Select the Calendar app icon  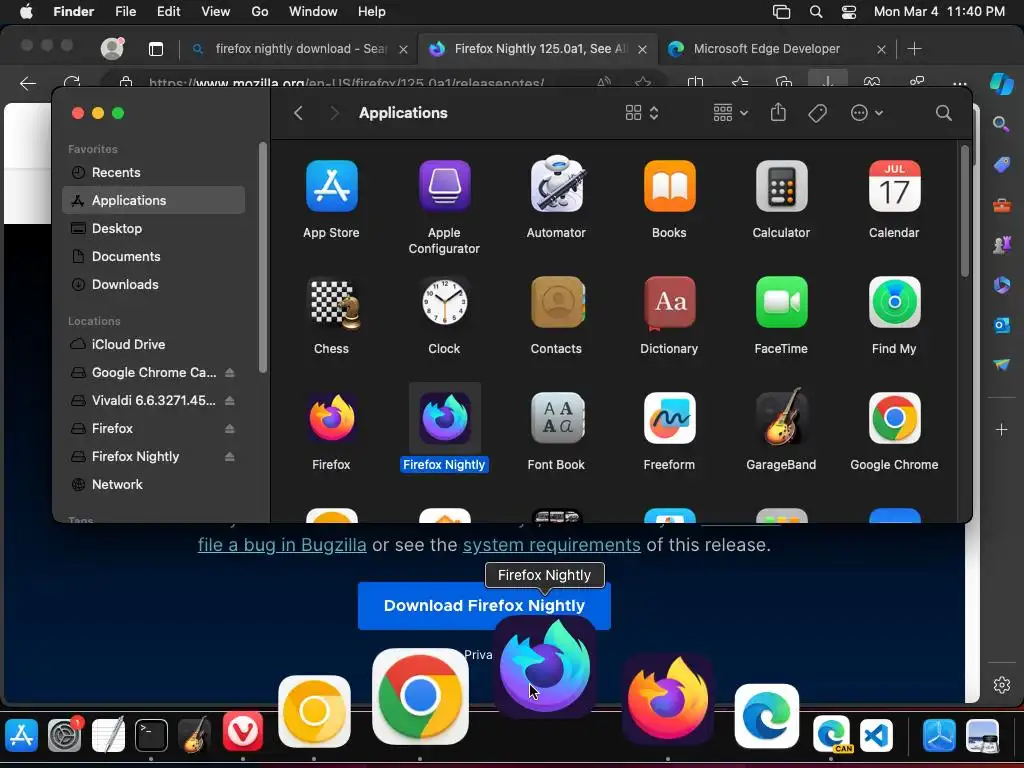coord(894,187)
